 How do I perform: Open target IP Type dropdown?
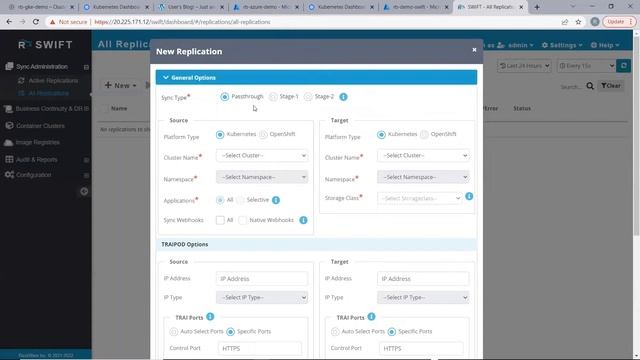(423, 298)
